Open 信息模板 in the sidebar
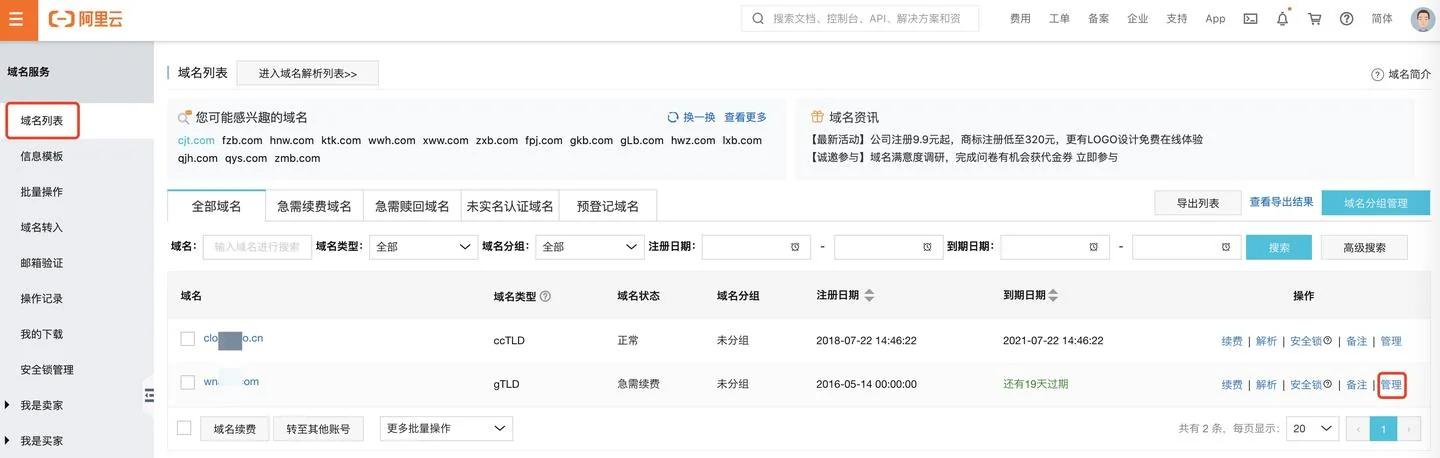The width and height of the screenshot is (1440, 458). 42,157
